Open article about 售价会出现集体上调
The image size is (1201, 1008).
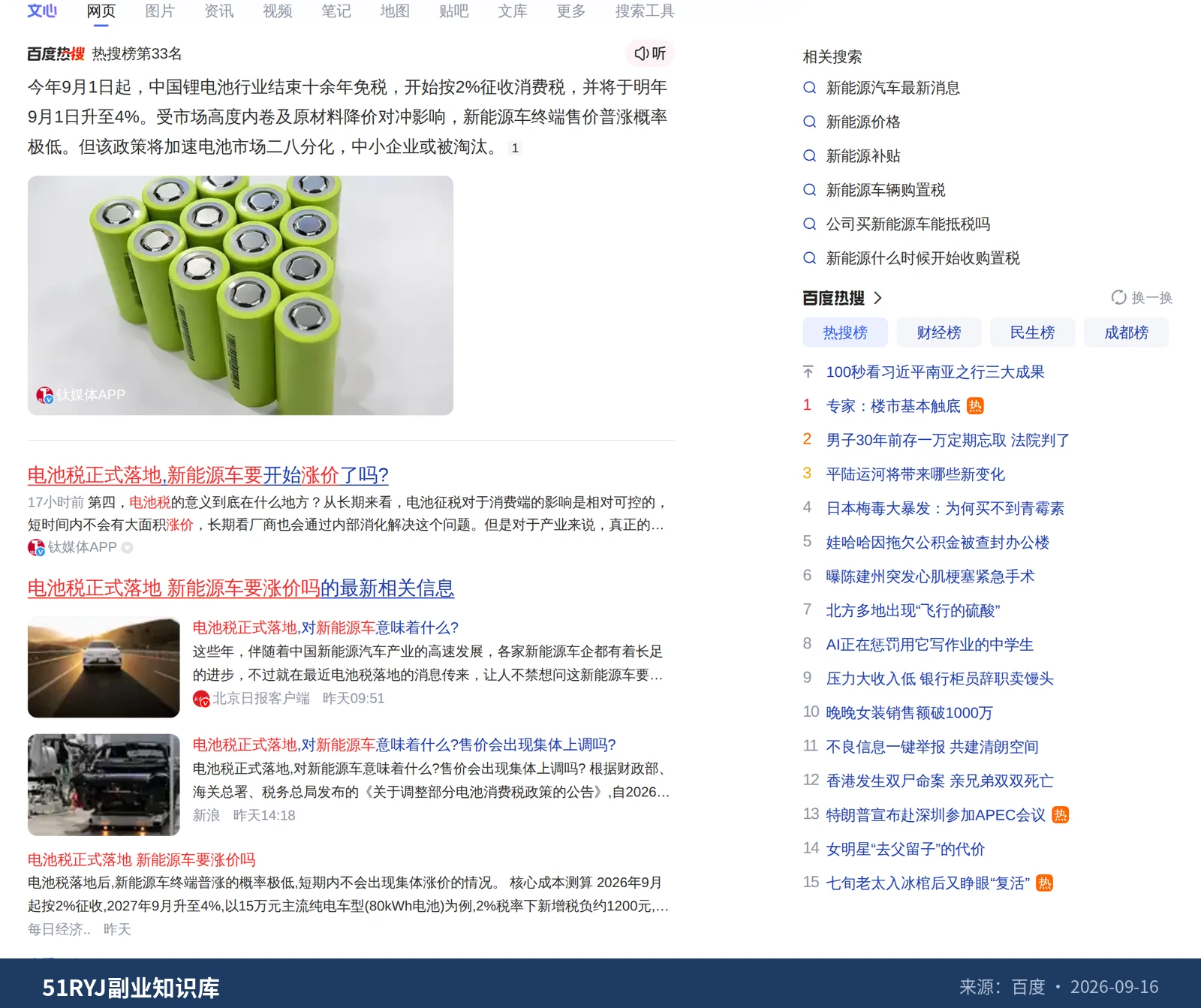click(405, 745)
